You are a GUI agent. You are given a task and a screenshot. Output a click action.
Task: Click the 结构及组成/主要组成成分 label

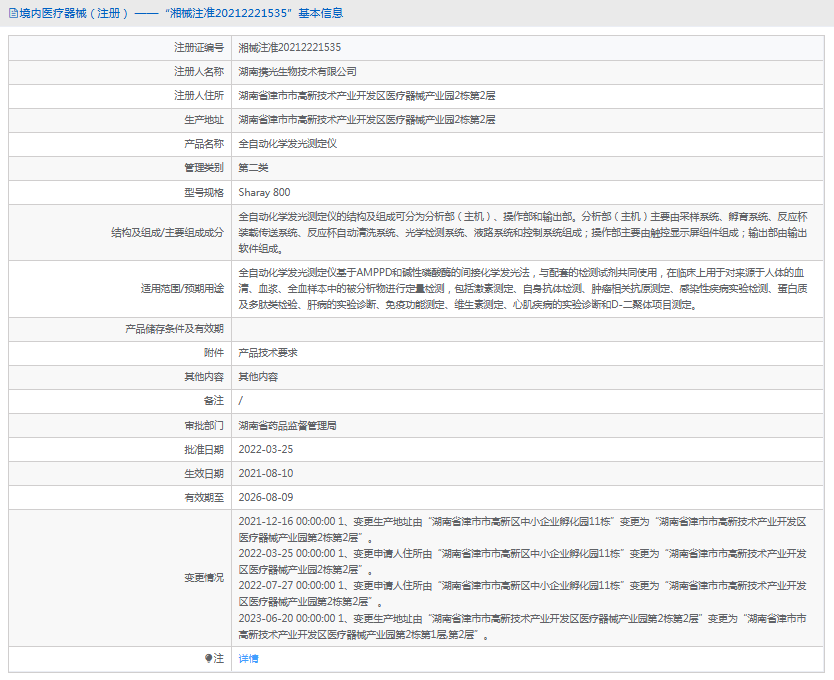click(168, 233)
